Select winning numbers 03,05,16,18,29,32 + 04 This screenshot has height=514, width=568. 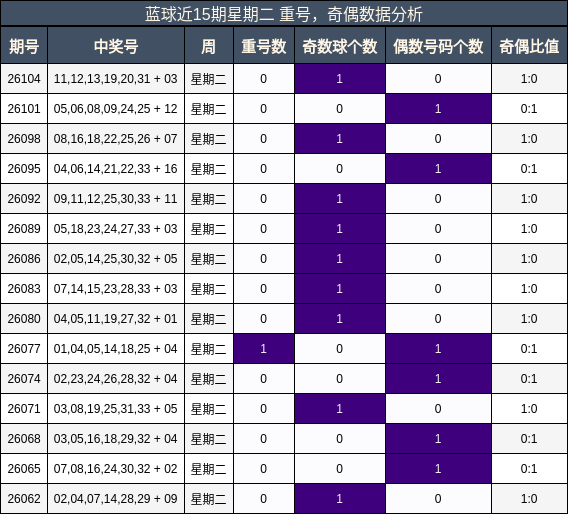[x=116, y=439]
